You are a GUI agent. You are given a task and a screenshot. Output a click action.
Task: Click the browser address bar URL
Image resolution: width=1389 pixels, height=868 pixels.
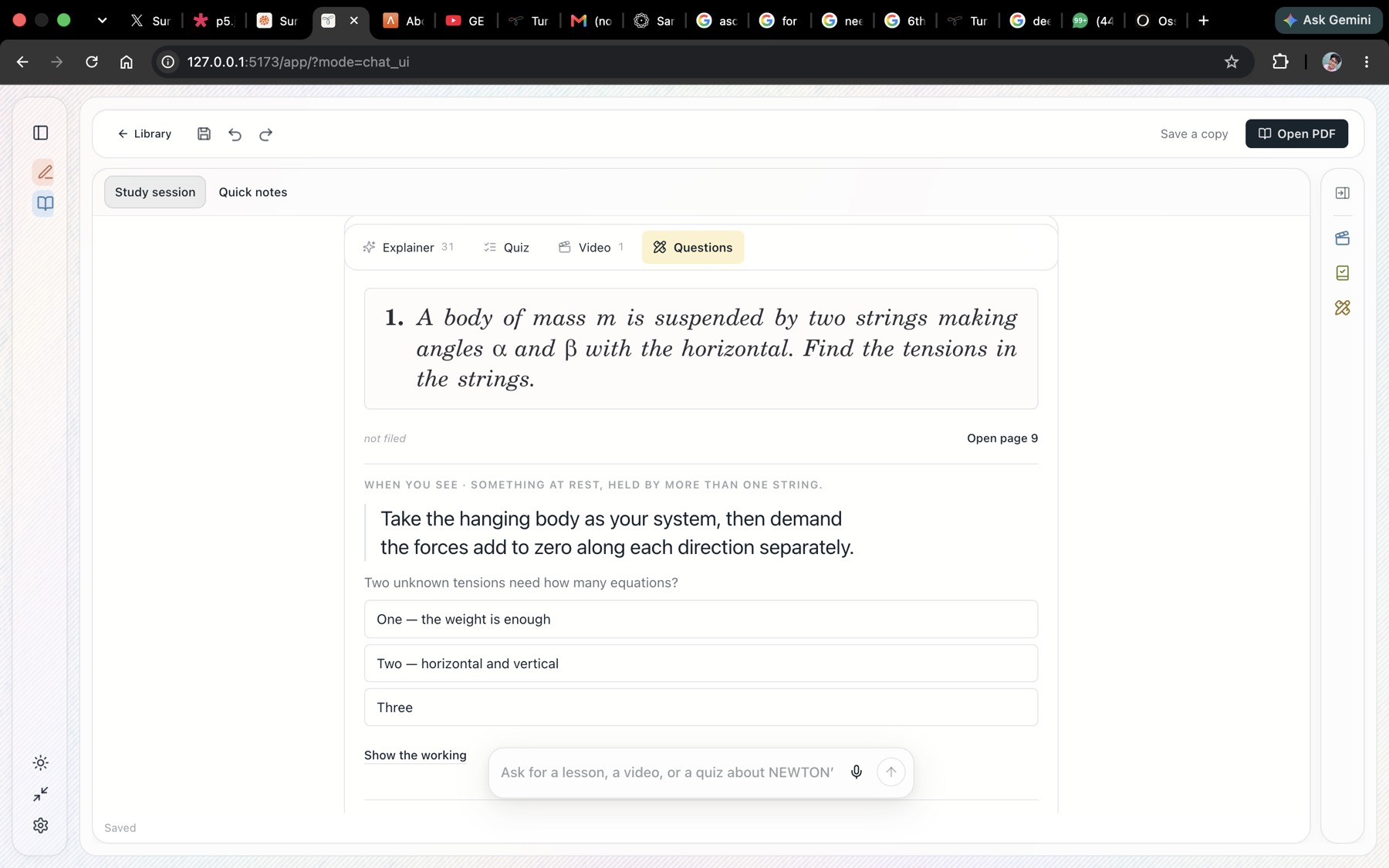[x=298, y=62]
